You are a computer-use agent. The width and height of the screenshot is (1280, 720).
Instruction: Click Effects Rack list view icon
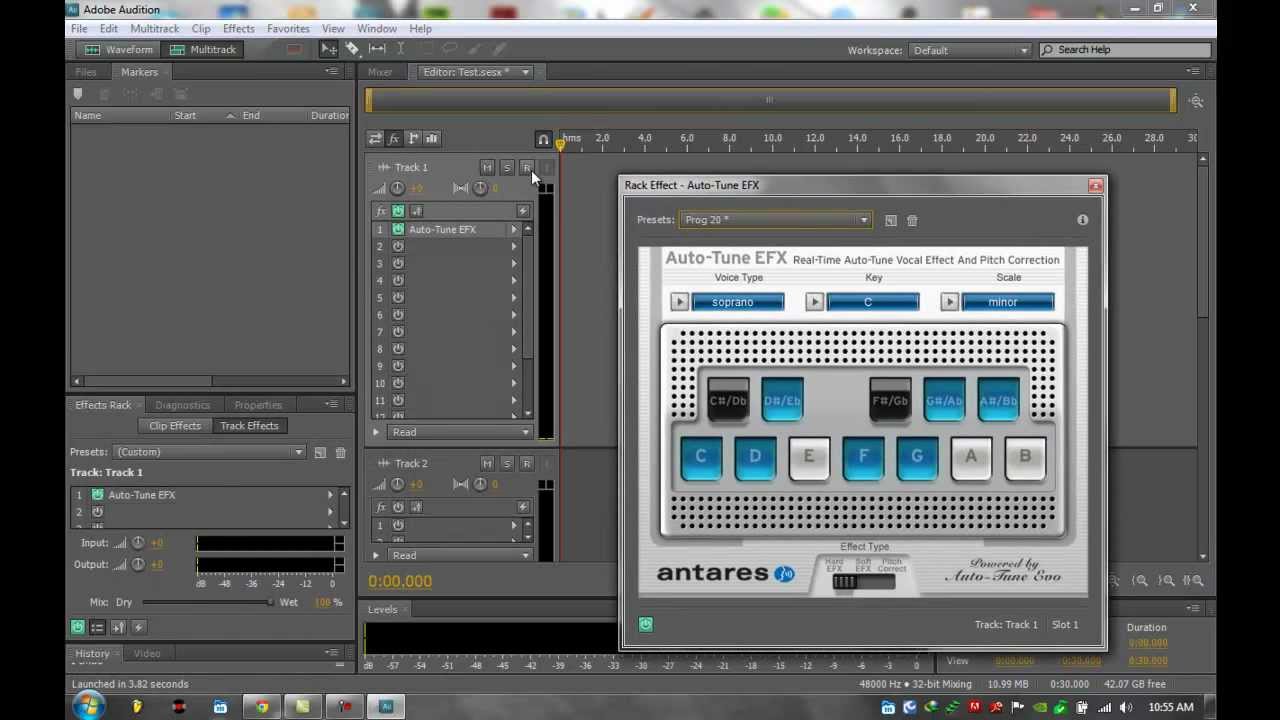(97, 627)
